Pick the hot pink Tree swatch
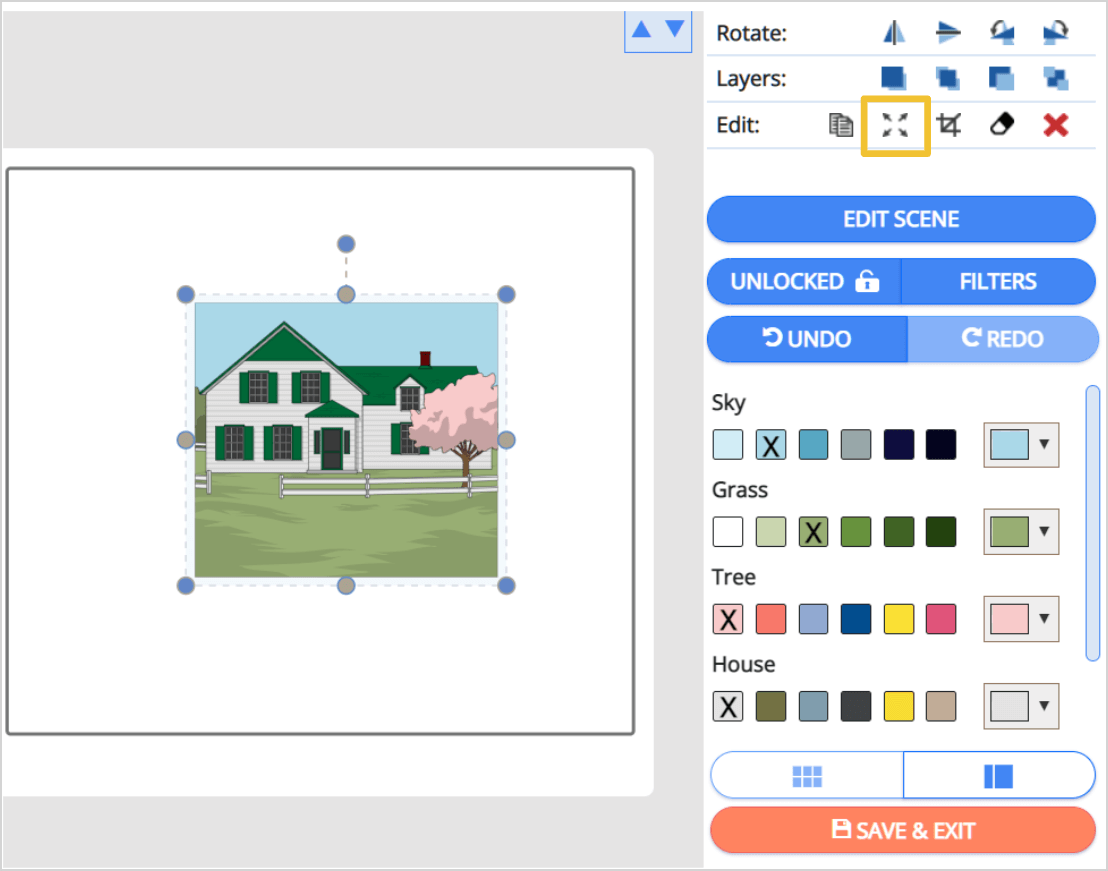The height and width of the screenshot is (871, 1108). click(x=941, y=619)
